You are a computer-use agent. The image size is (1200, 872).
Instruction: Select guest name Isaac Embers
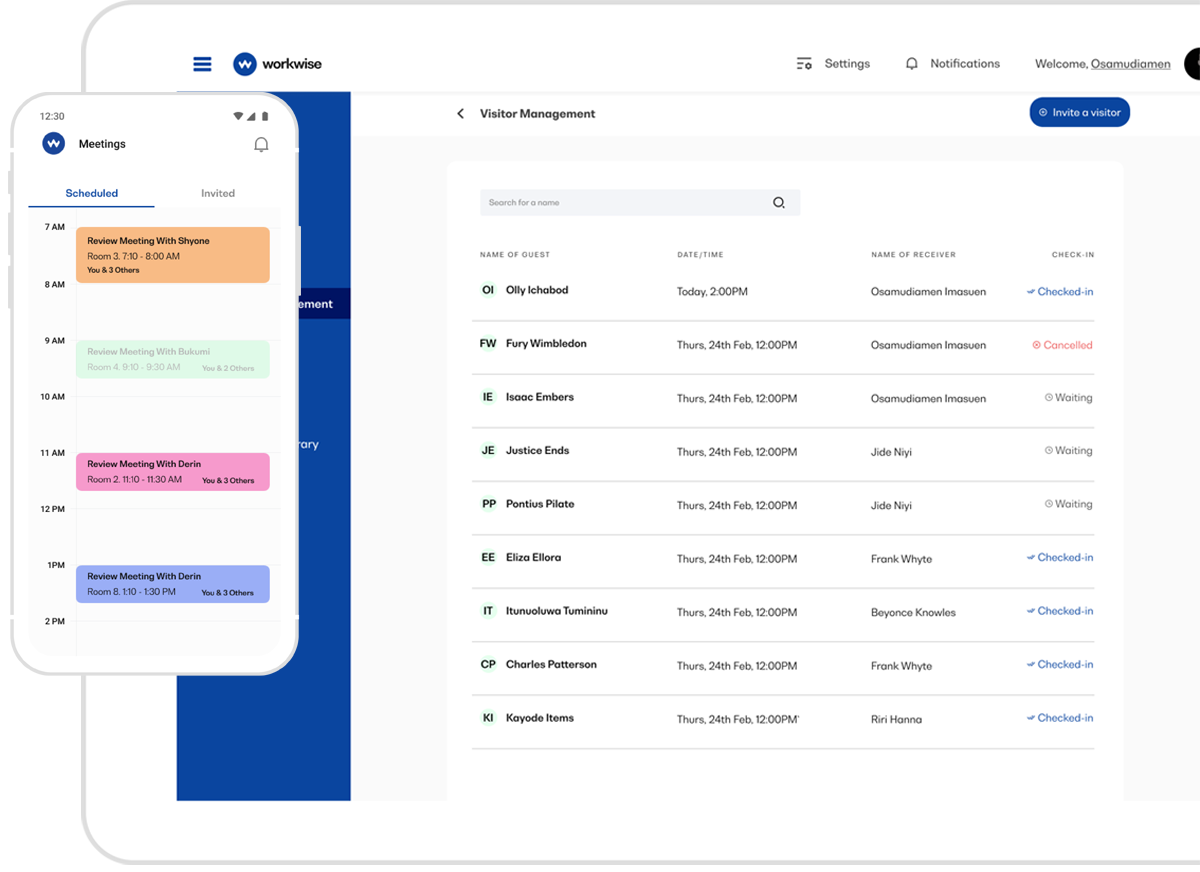[x=540, y=397]
